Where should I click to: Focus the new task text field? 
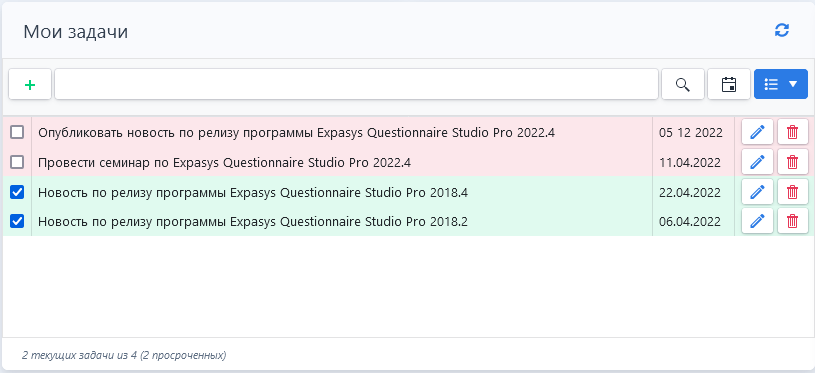point(357,84)
